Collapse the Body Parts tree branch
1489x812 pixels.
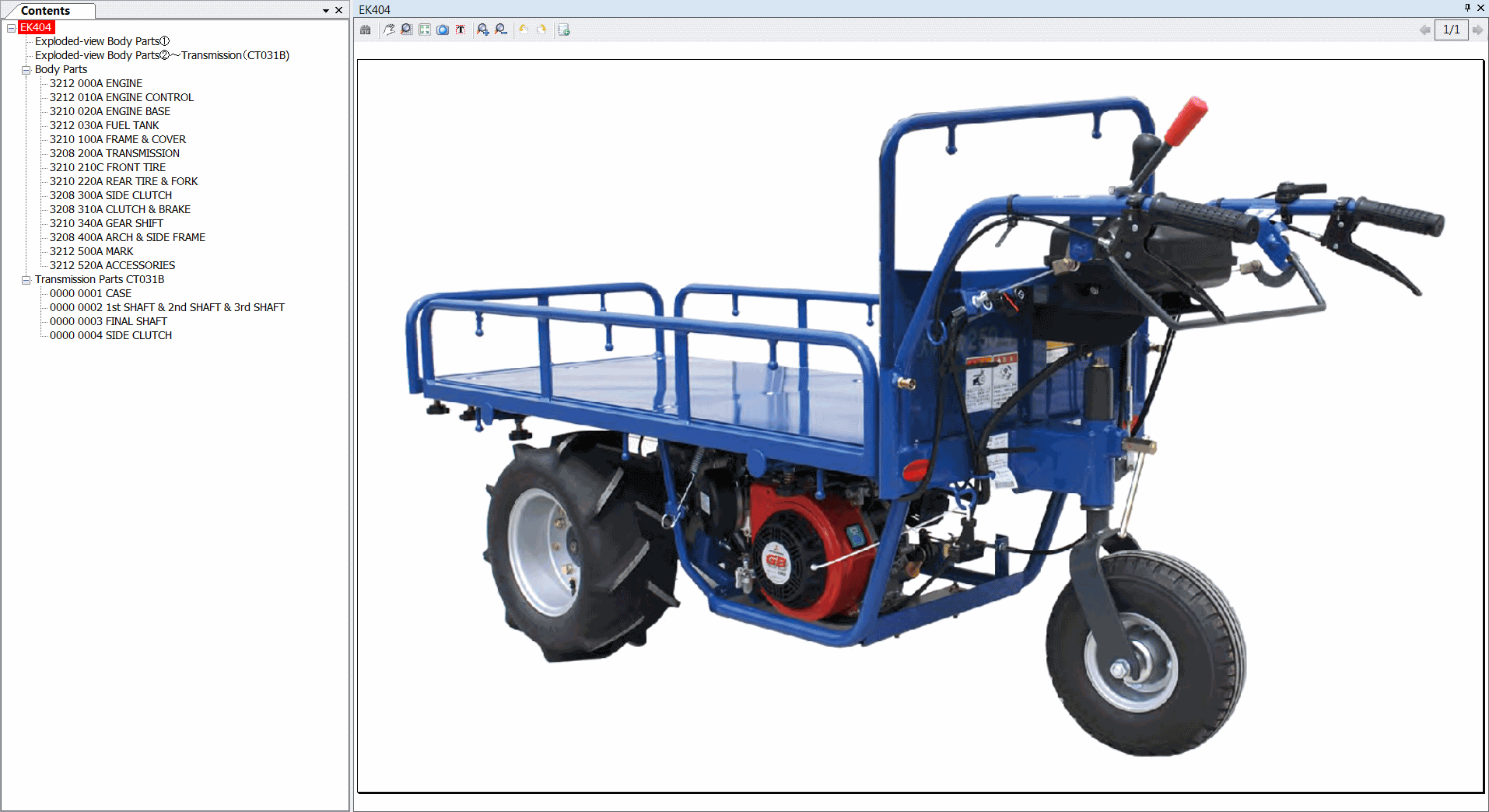tap(26, 70)
